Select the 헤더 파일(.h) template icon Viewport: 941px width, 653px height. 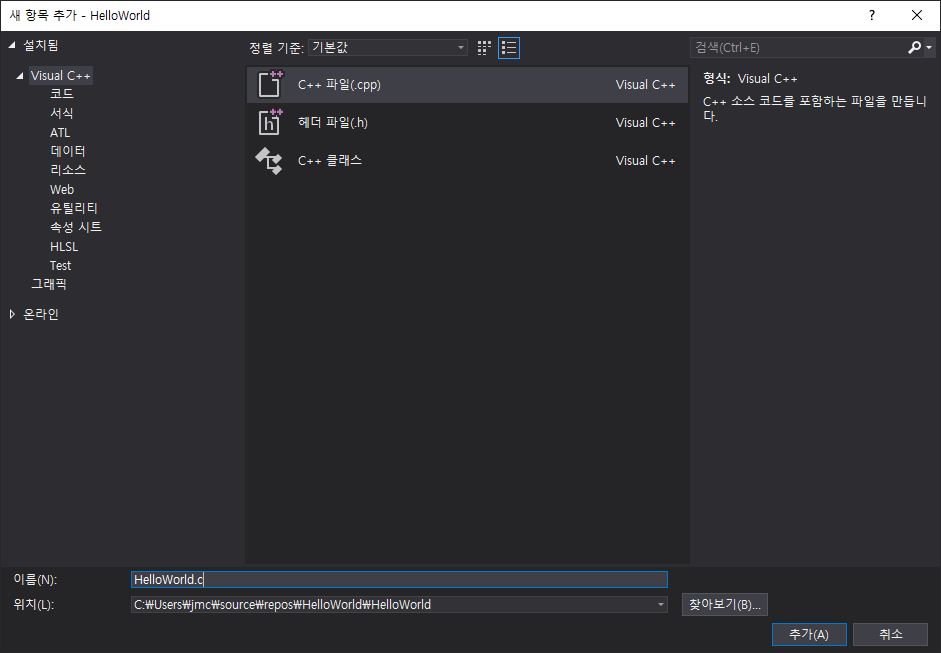(269, 122)
